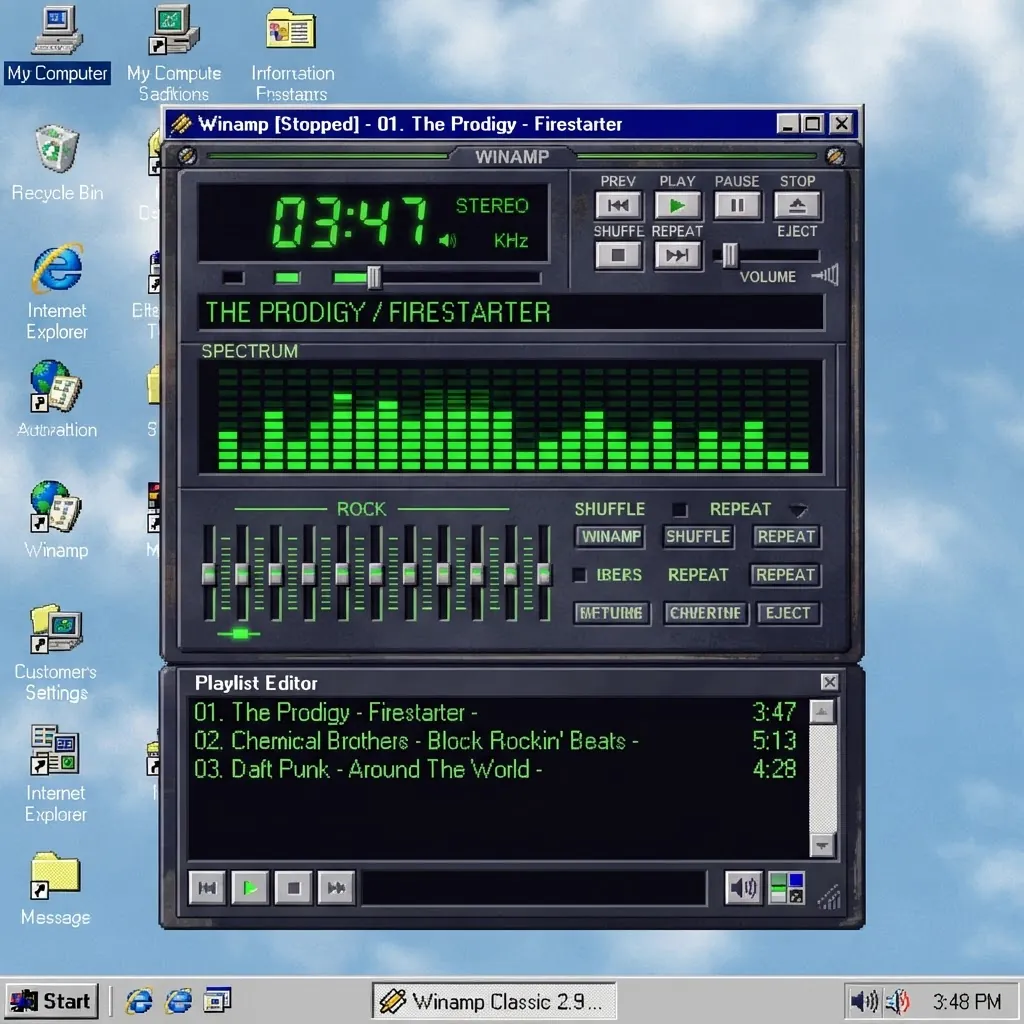Viewport: 1024px width, 1024px height.
Task: Click the resize grip icon in the Playlist Editor corner
Action: [x=829, y=897]
